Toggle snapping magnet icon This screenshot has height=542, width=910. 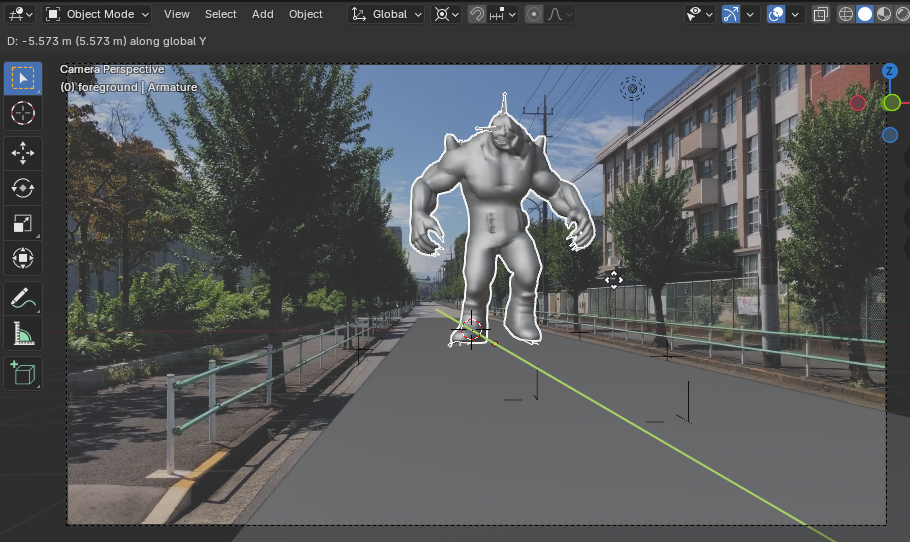click(x=478, y=14)
